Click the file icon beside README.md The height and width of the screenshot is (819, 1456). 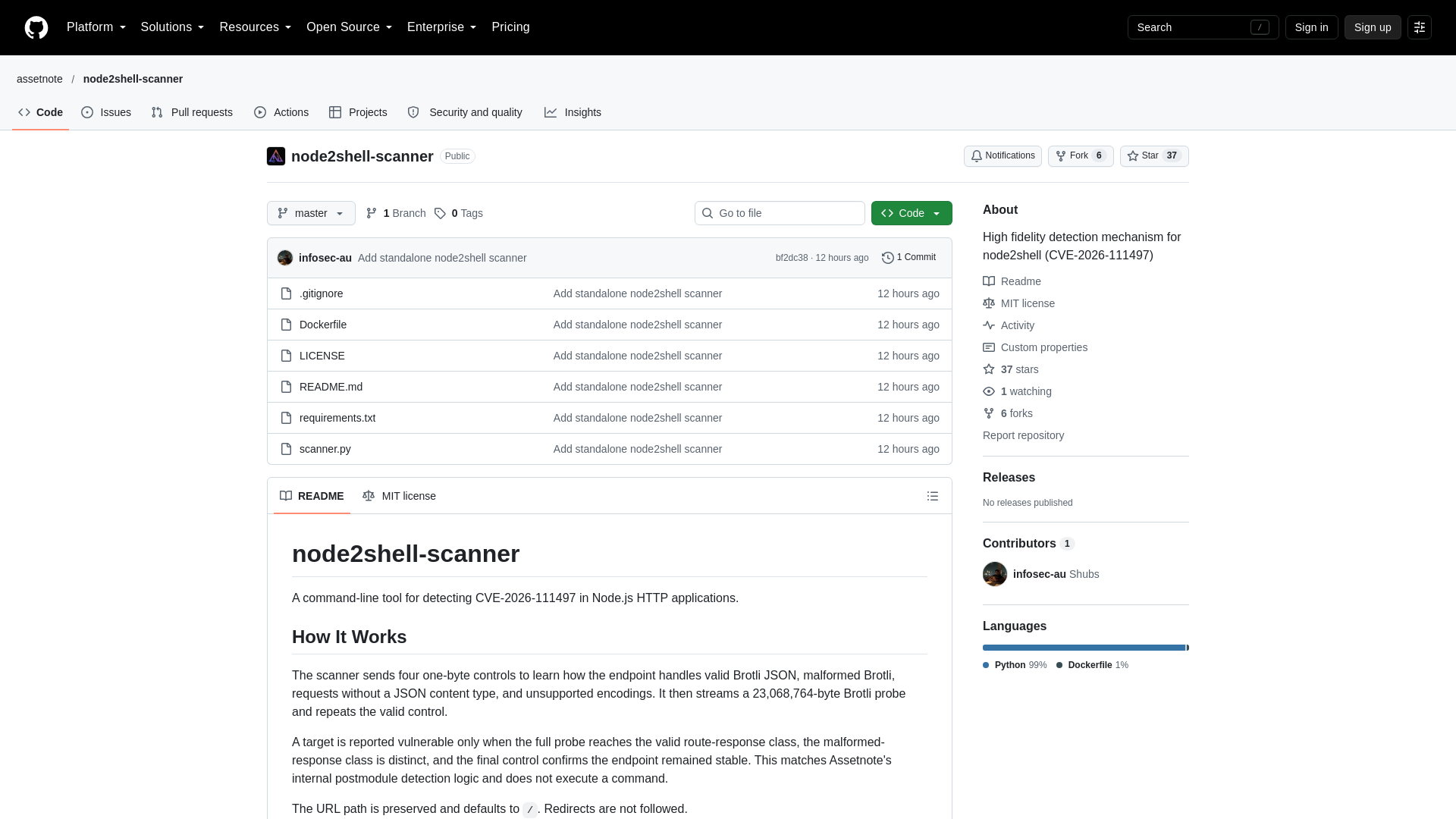pyautogui.click(x=286, y=387)
